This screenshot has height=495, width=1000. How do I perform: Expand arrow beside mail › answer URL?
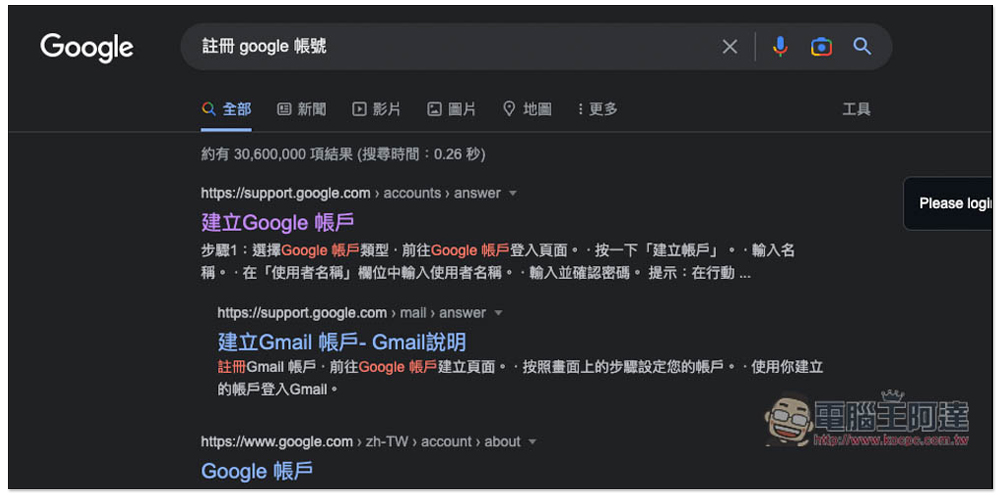tap(499, 313)
